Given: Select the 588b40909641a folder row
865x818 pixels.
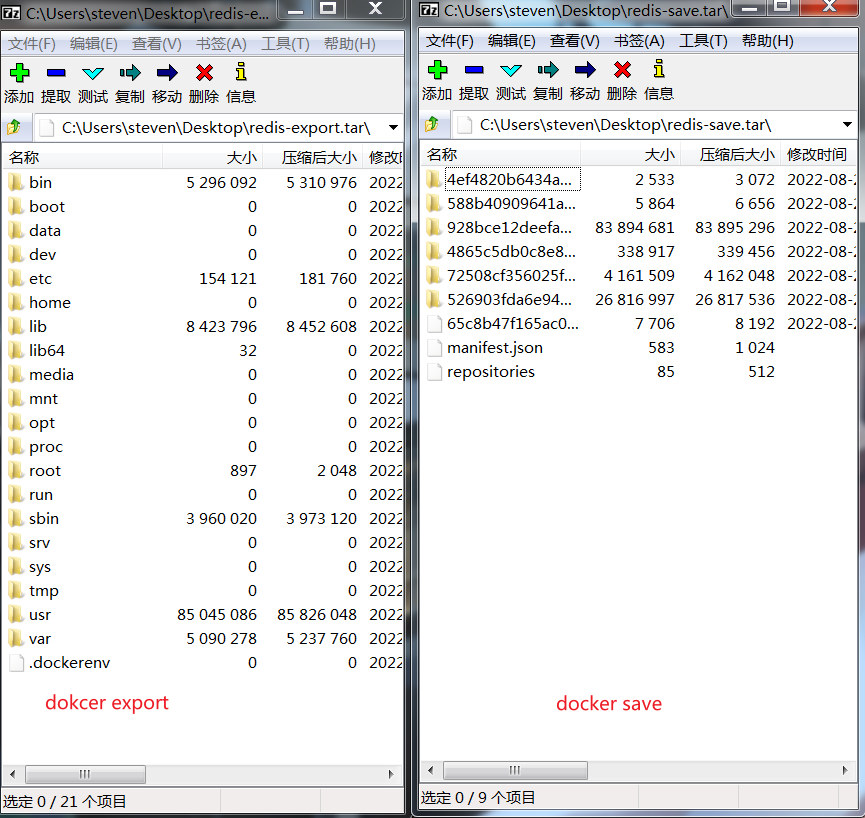Looking at the screenshot, I should pos(639,204).
